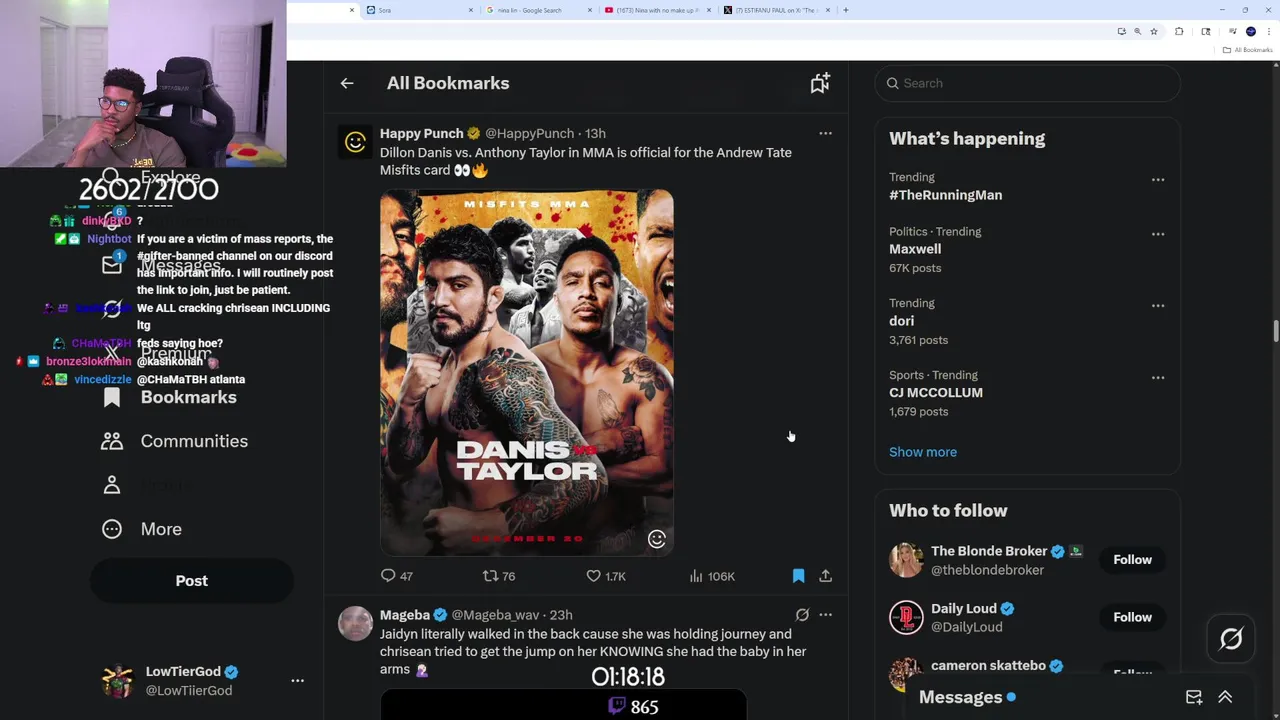Open the Chrome three-dot menu

(1267, 31)
